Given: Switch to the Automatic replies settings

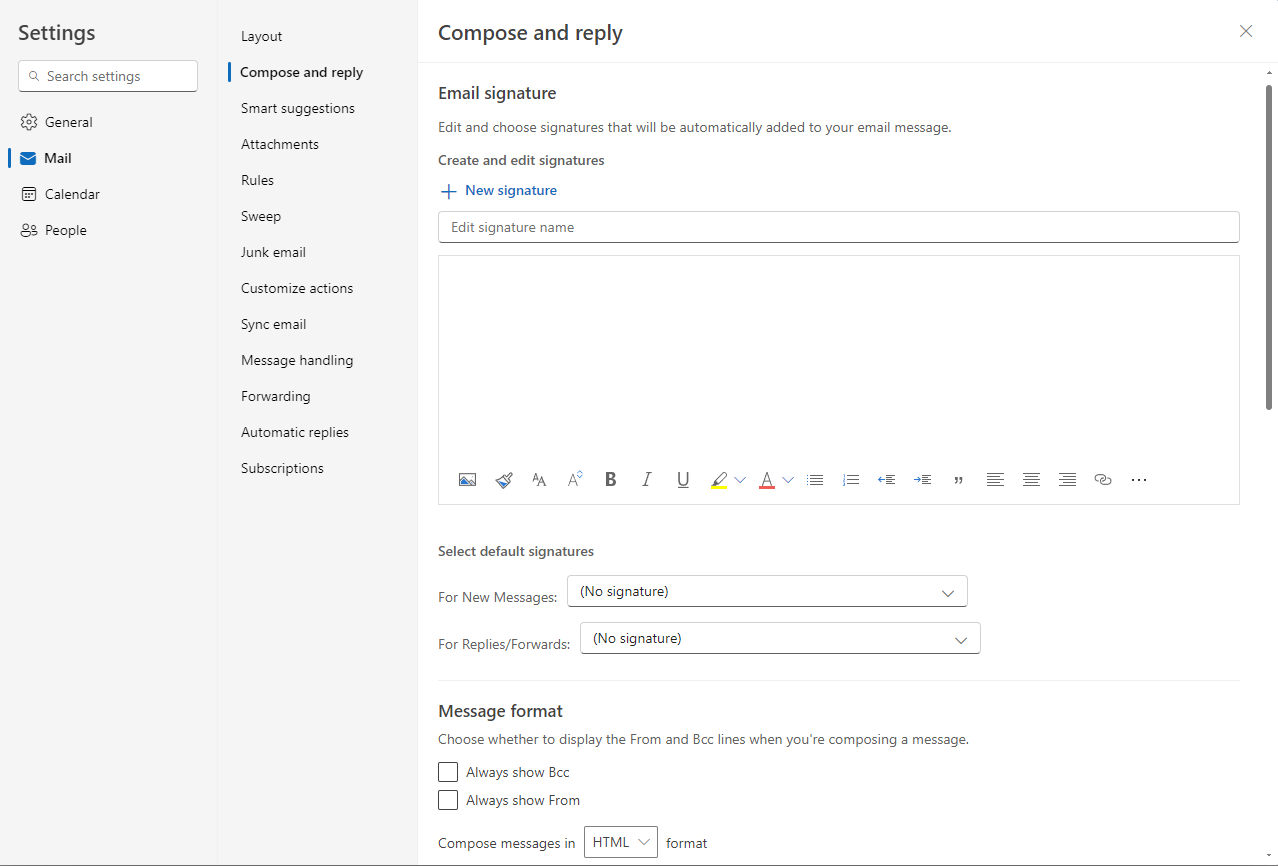Looking at the screenshot, I should (x=294, y=431).
